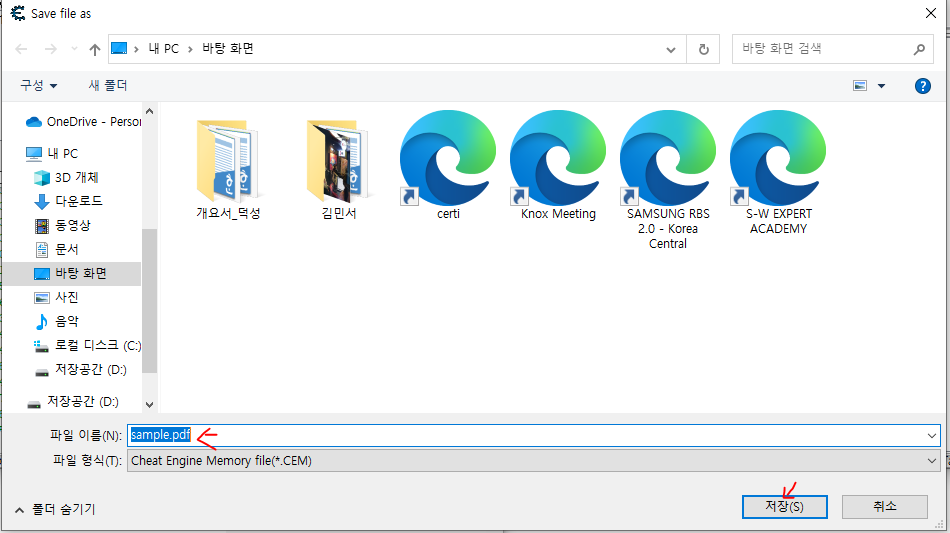Open '3D 개체' in the sidebar
The width and height of the screenshot is (950, 533).
[67, 177]
